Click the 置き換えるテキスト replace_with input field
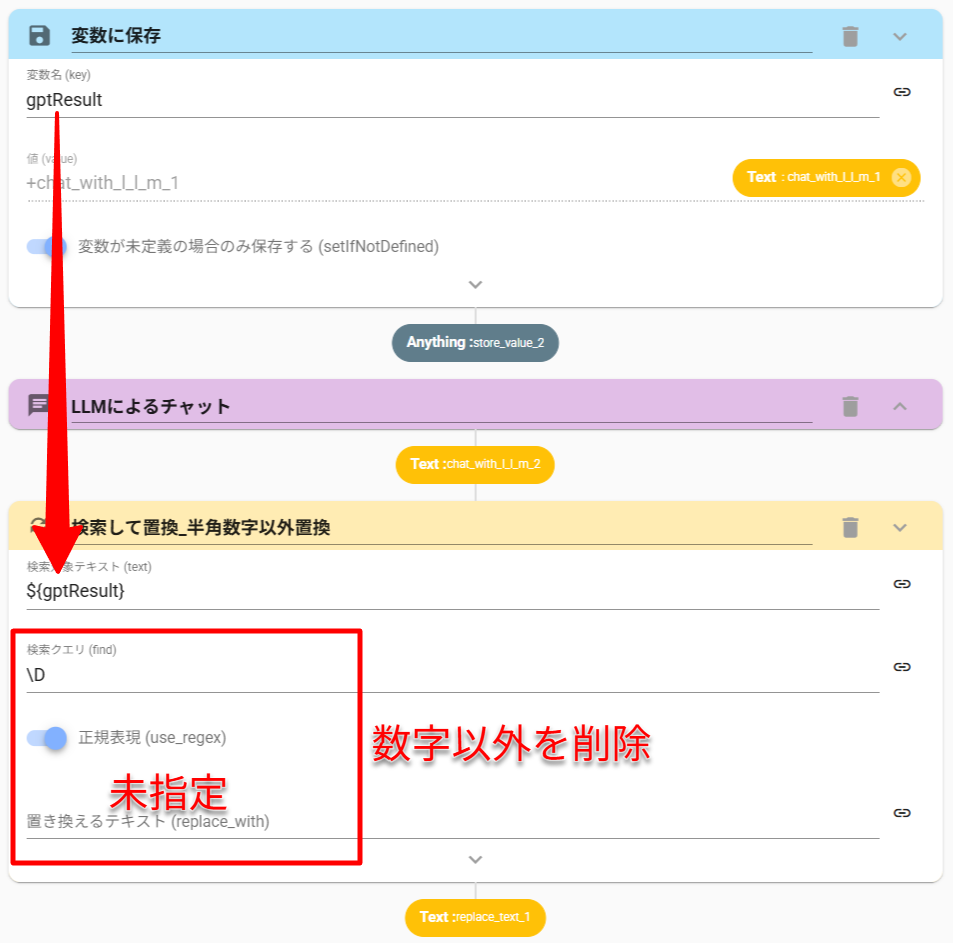The height and width of the screenshot is (943, 953). [x=450, y=822]
